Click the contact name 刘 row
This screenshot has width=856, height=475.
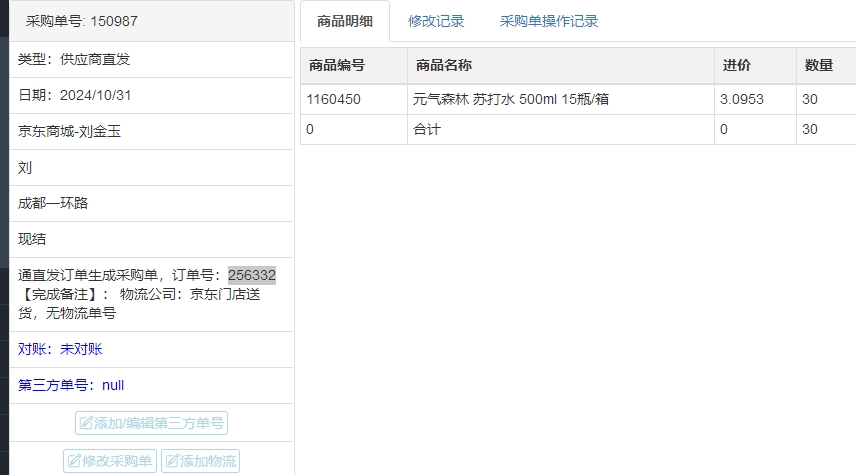tap(152, 168)
